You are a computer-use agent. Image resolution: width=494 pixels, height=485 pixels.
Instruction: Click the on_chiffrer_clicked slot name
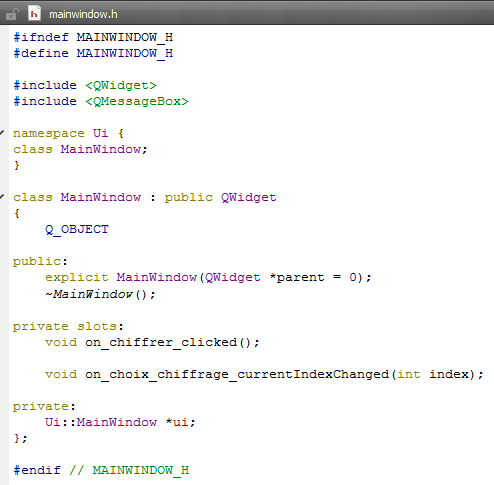click(161, 342)
